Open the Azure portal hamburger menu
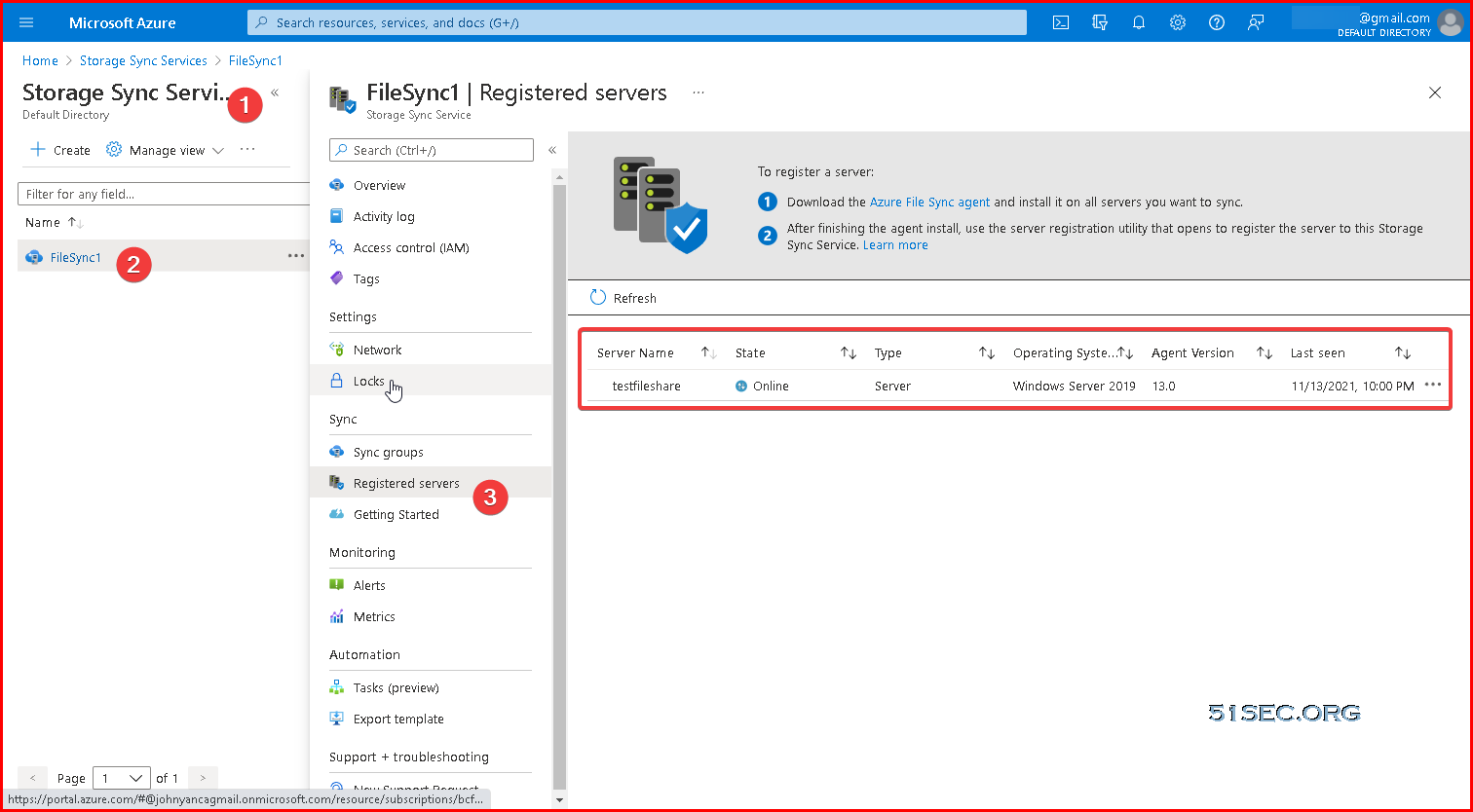Viewport: 1473px width, 812px height. coord(26,22)
